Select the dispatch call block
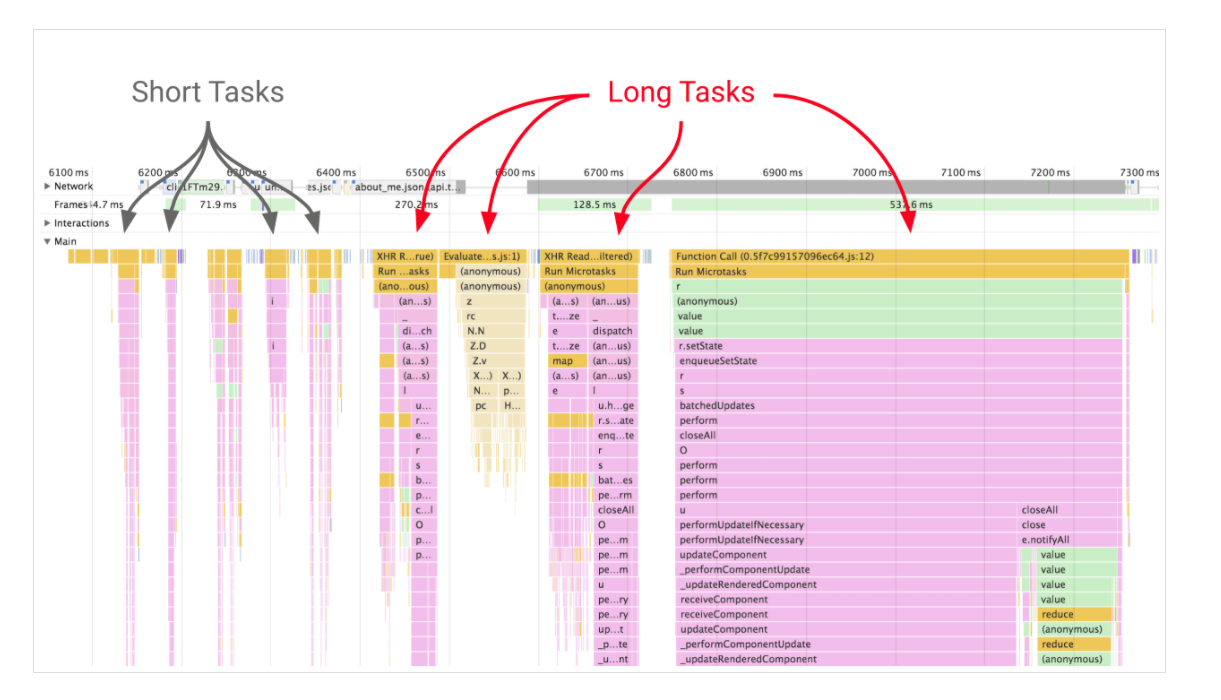 (x=612, y=331)
